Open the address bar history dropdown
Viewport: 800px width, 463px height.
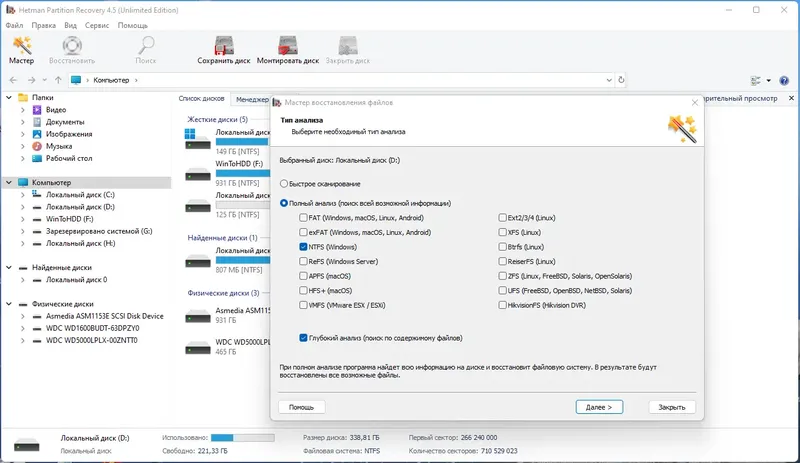[609, 80]
